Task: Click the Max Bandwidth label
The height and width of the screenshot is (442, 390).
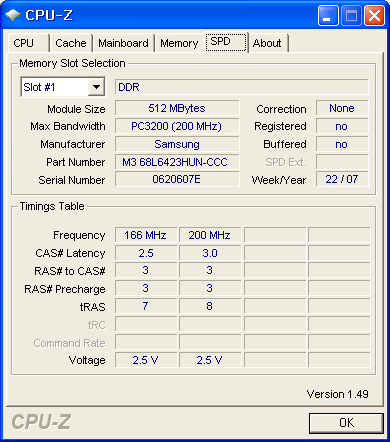Action: click(68, 126)
